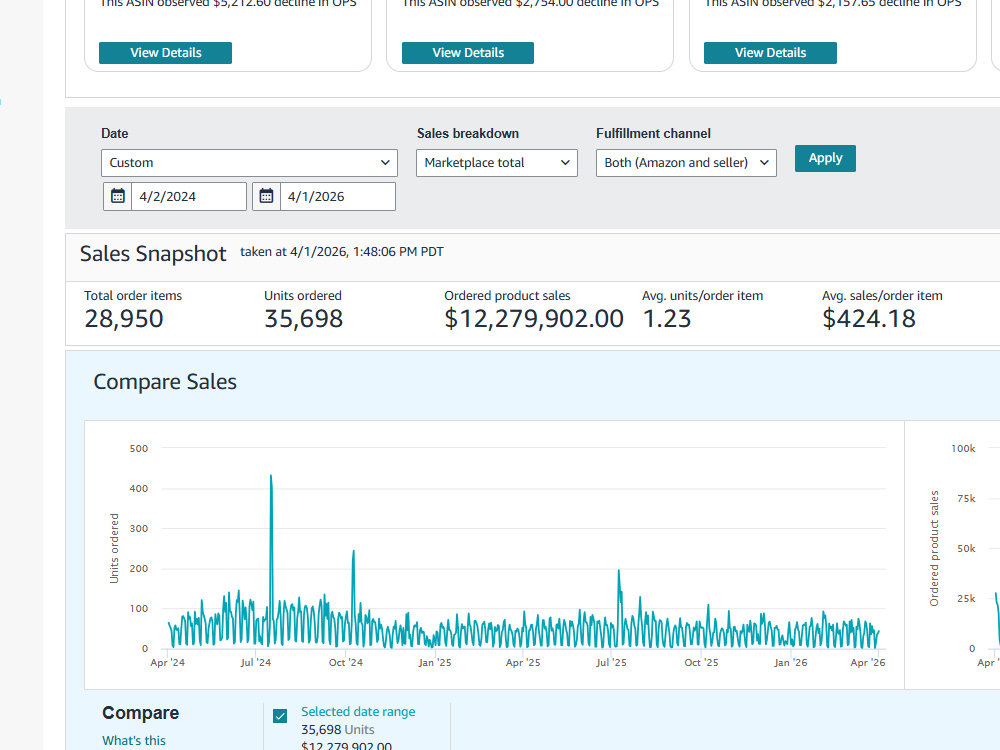Viewport: 1000px width, 750px height.
Task: Open the Date range Custom dropdown
Action: coord(249,163)
